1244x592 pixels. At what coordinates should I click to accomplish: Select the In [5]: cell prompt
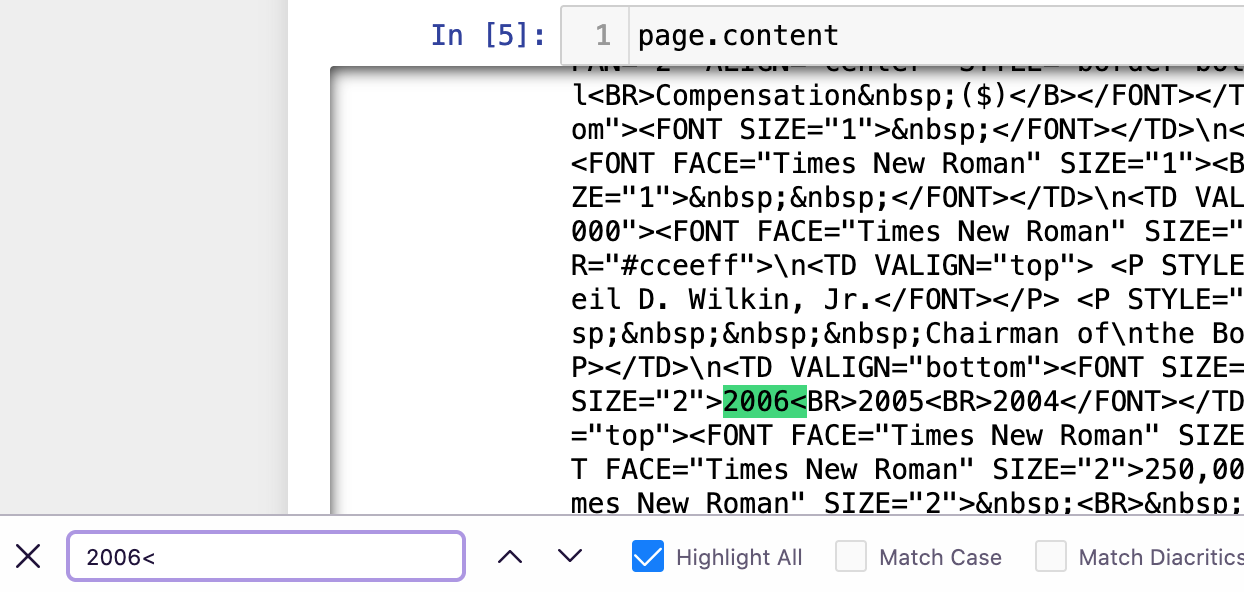489,36
